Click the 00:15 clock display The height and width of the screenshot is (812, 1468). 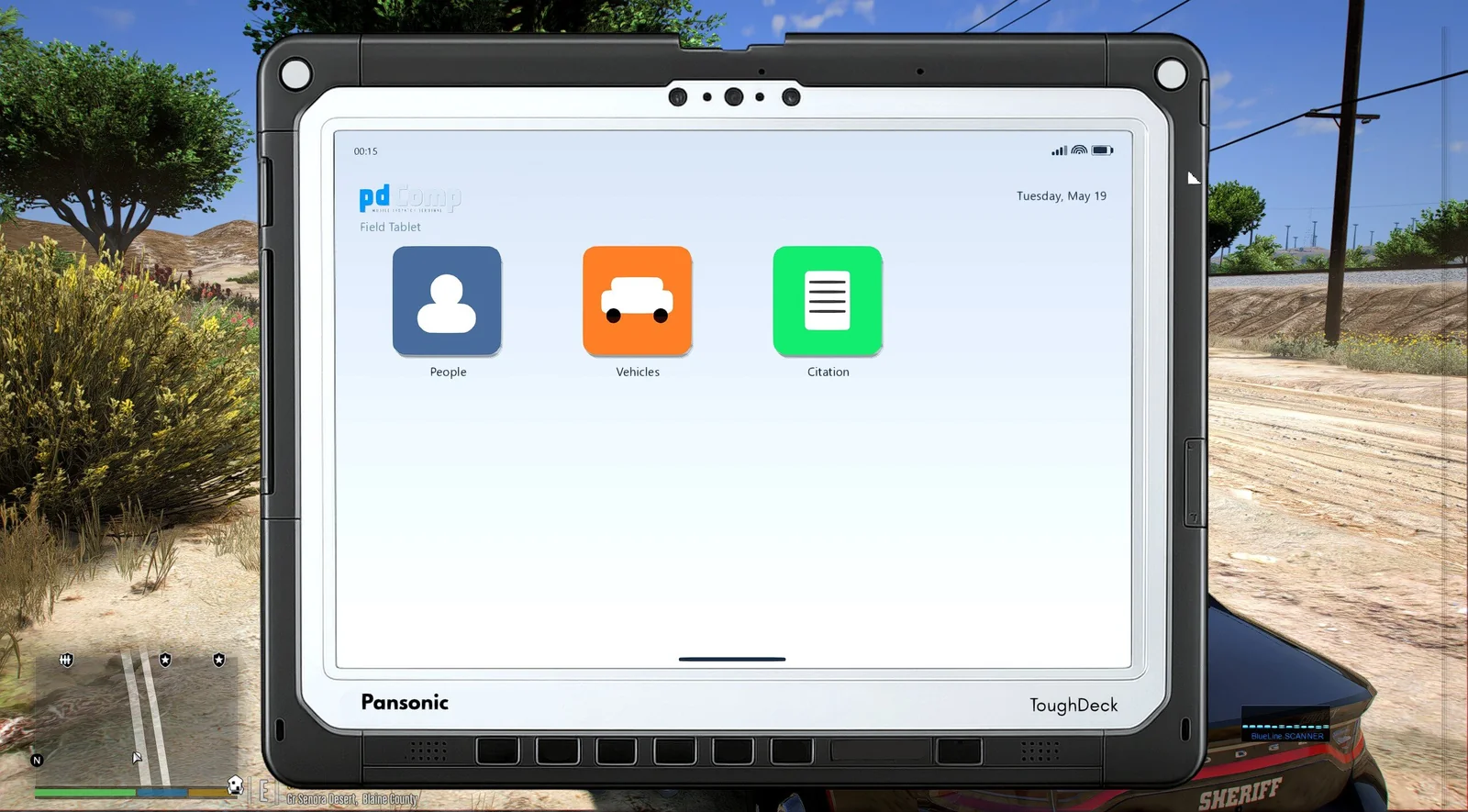[365, 151]
